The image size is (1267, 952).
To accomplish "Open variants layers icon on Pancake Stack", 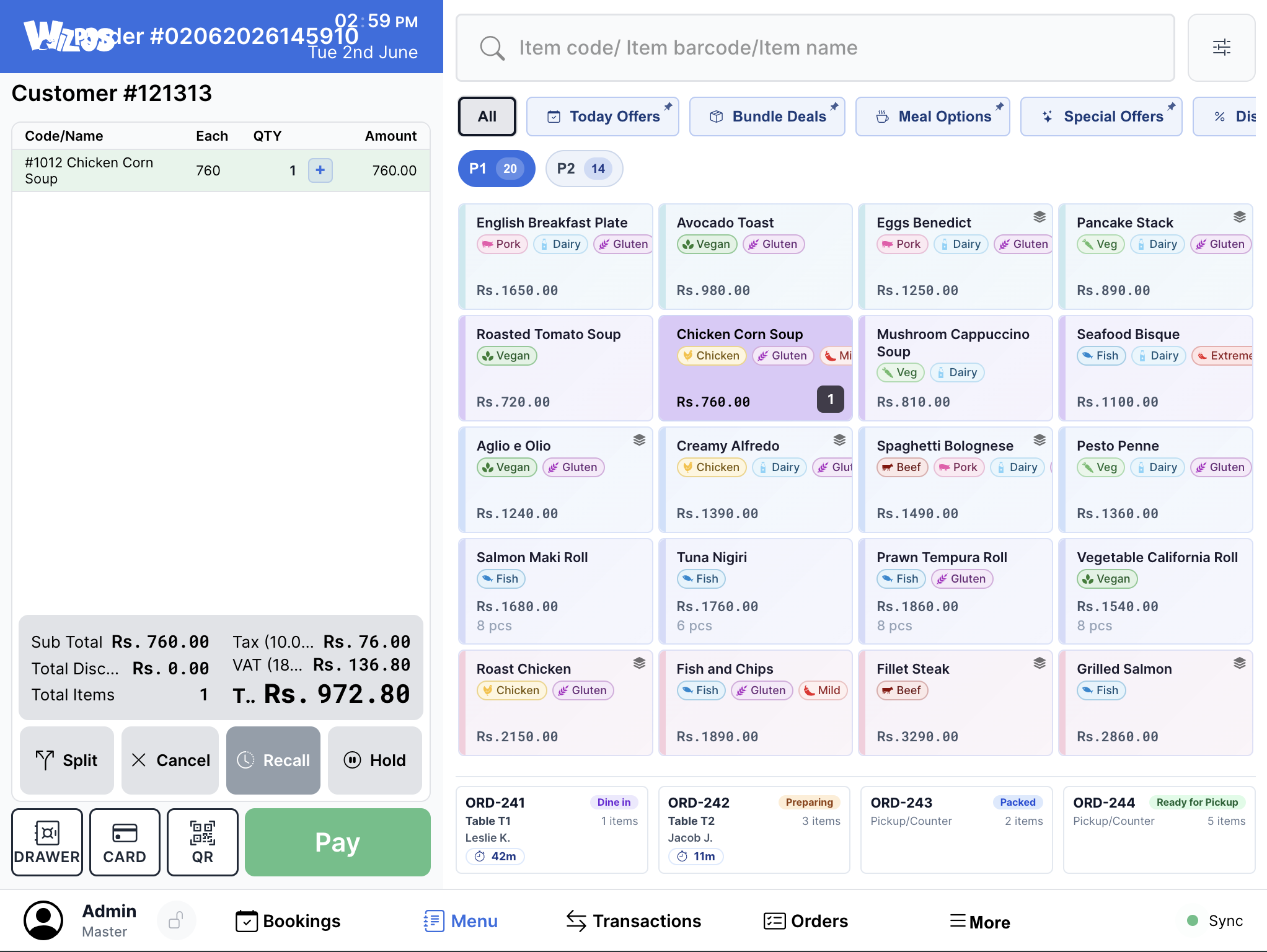I will tap(1240, 217).
